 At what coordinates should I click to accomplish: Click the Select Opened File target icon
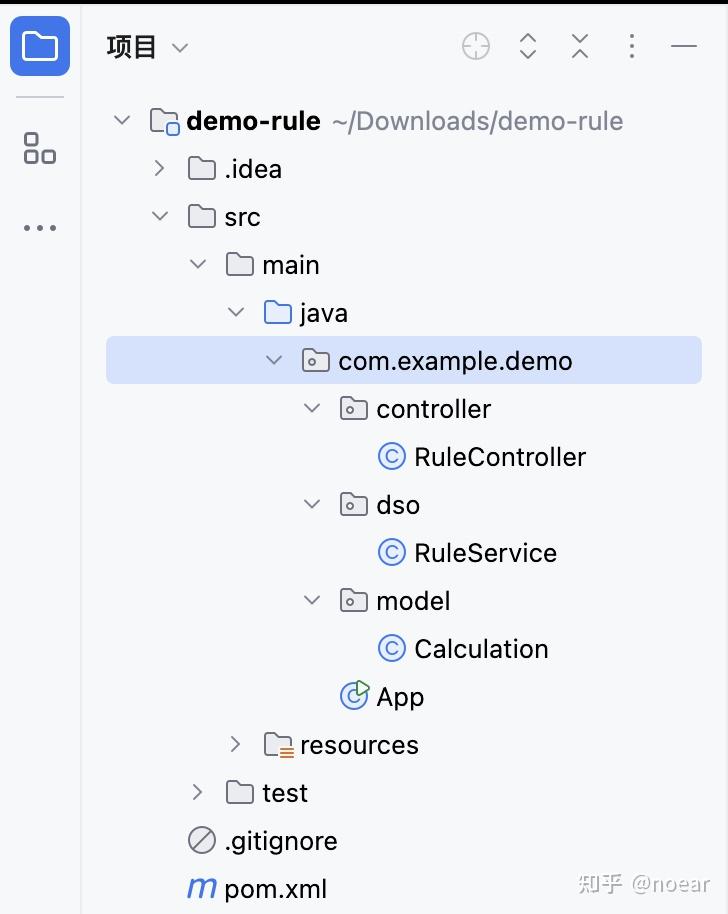tap(476, 46)
